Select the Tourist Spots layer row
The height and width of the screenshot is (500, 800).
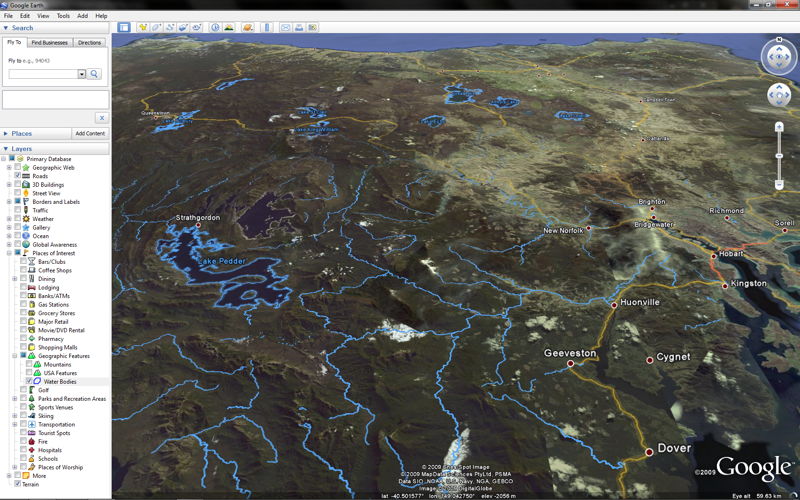coord(54,433)
